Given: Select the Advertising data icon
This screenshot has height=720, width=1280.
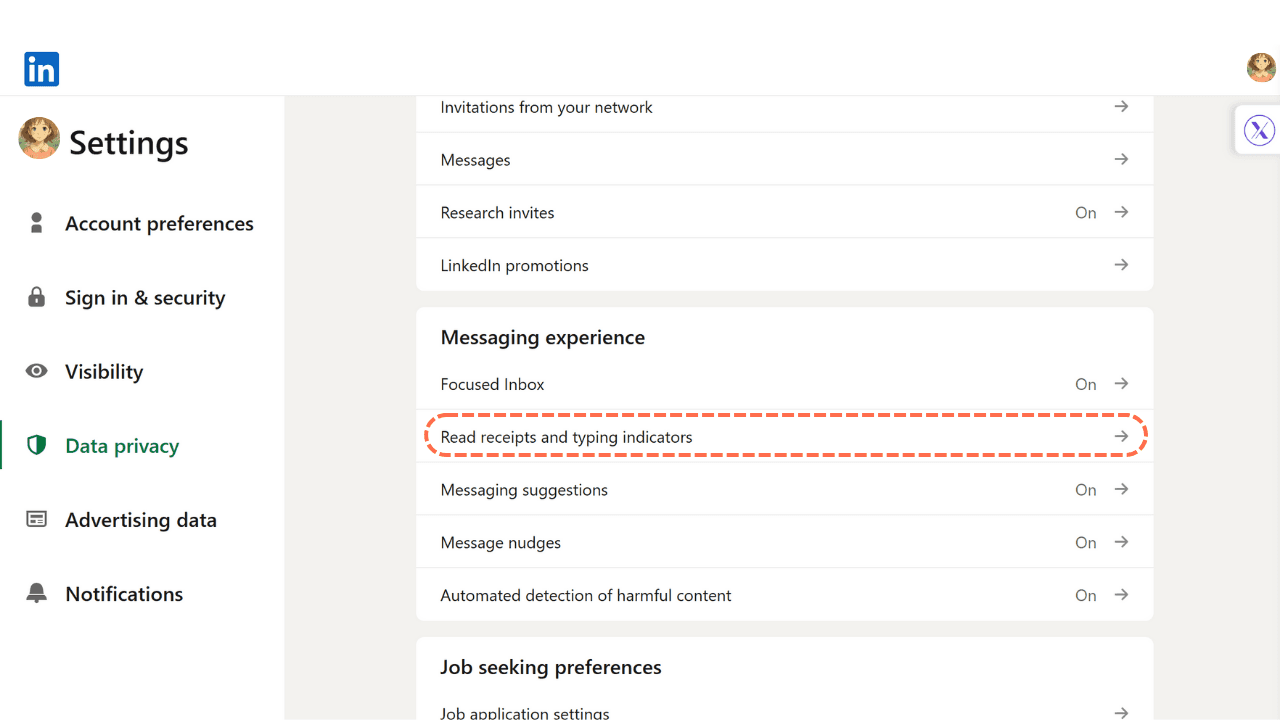Looking at the screenshot, I should click(36, 519).
